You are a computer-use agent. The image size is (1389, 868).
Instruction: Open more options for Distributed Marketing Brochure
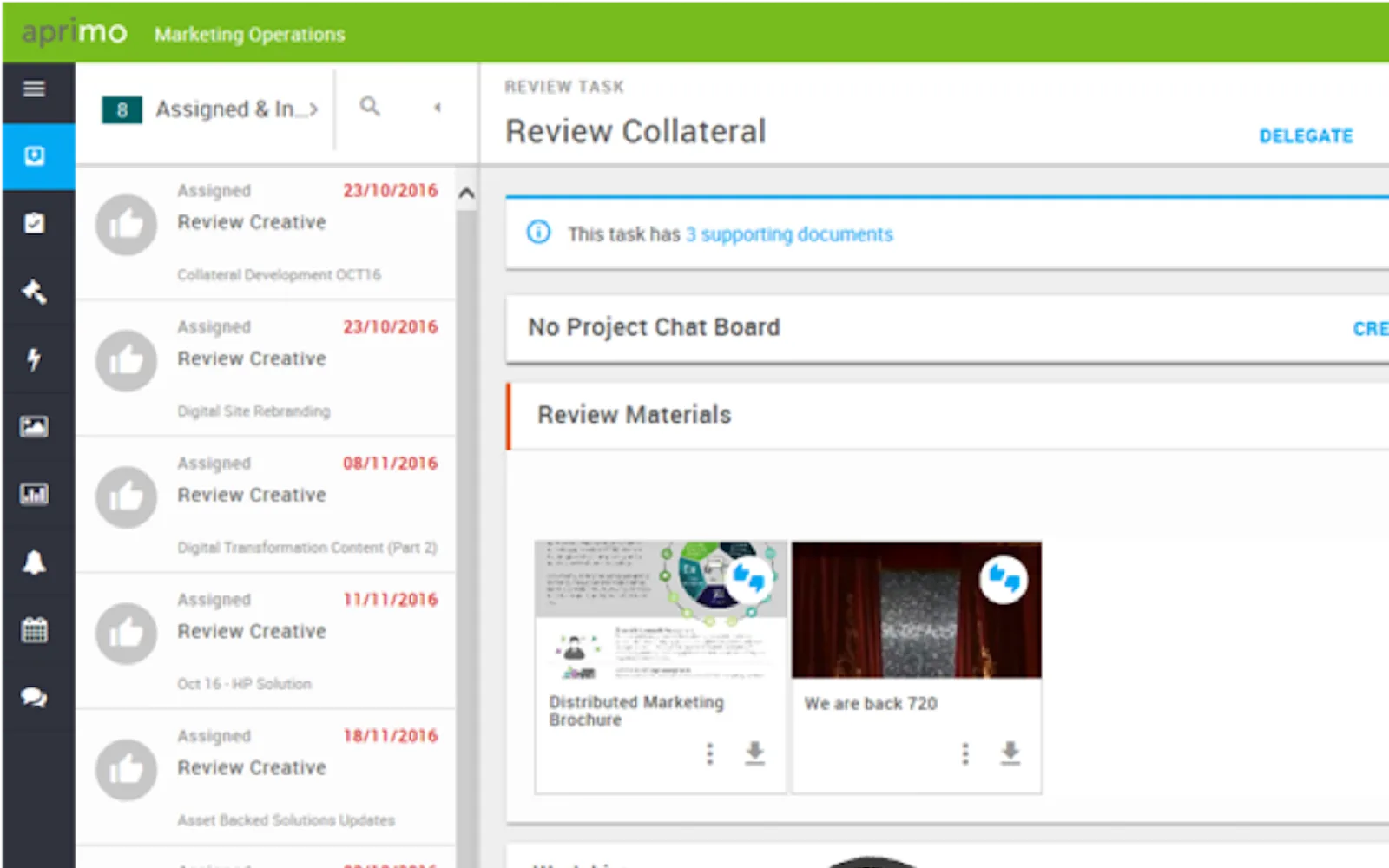click(710, 753)
